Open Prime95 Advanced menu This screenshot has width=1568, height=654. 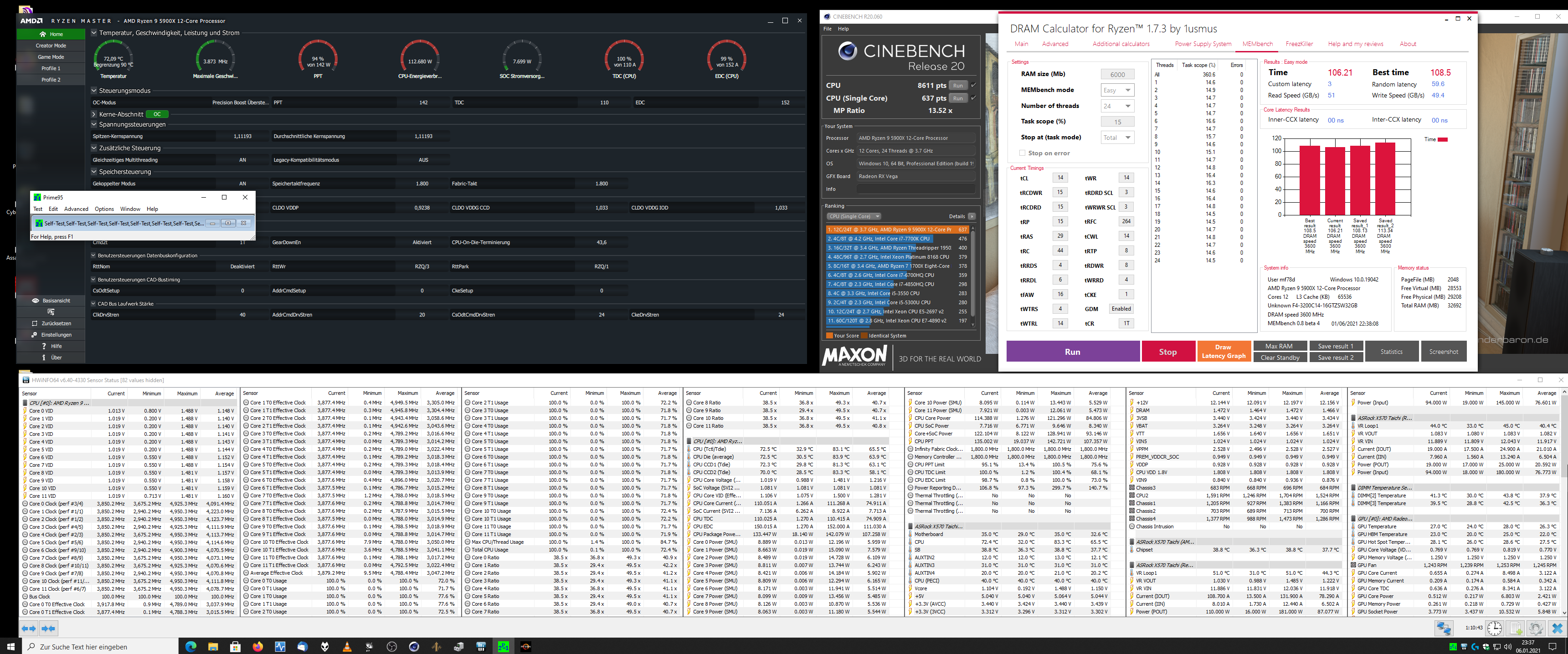pos(76,209)
